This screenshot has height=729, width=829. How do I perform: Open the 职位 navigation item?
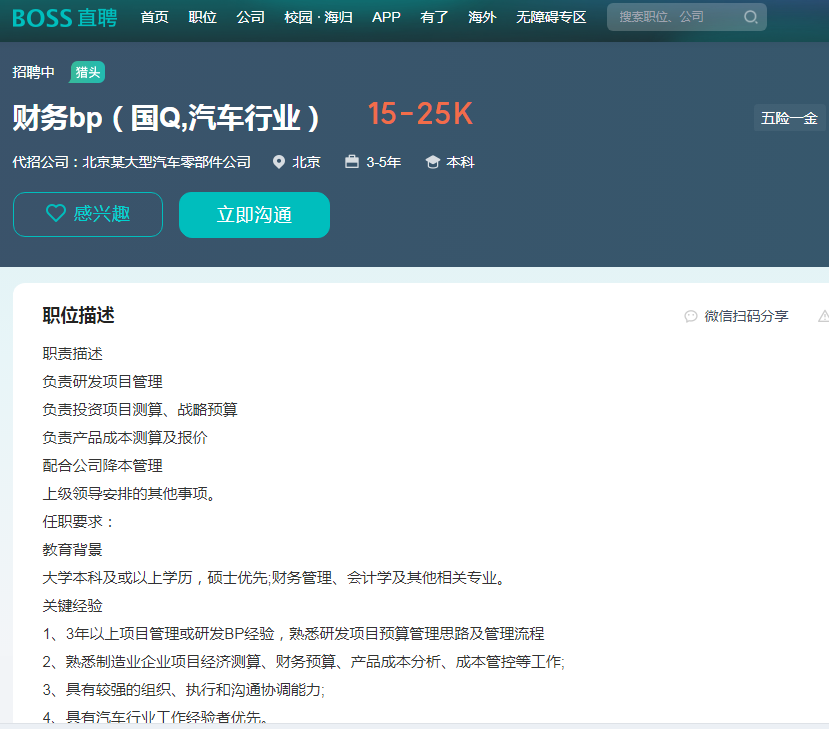coord(202,17)
